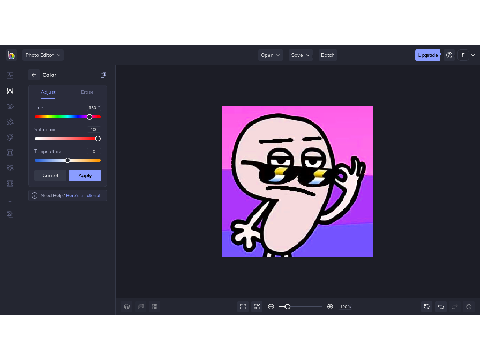The height and width of the screenshot is (360, 480).
Task: Click the undo icon
Action: (441, 306)
